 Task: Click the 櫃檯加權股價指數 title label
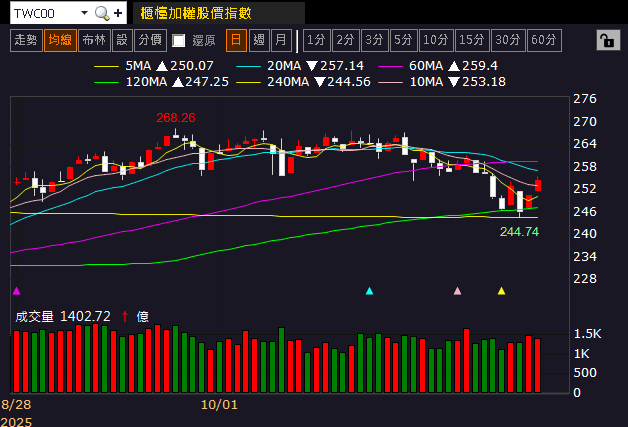196,13
